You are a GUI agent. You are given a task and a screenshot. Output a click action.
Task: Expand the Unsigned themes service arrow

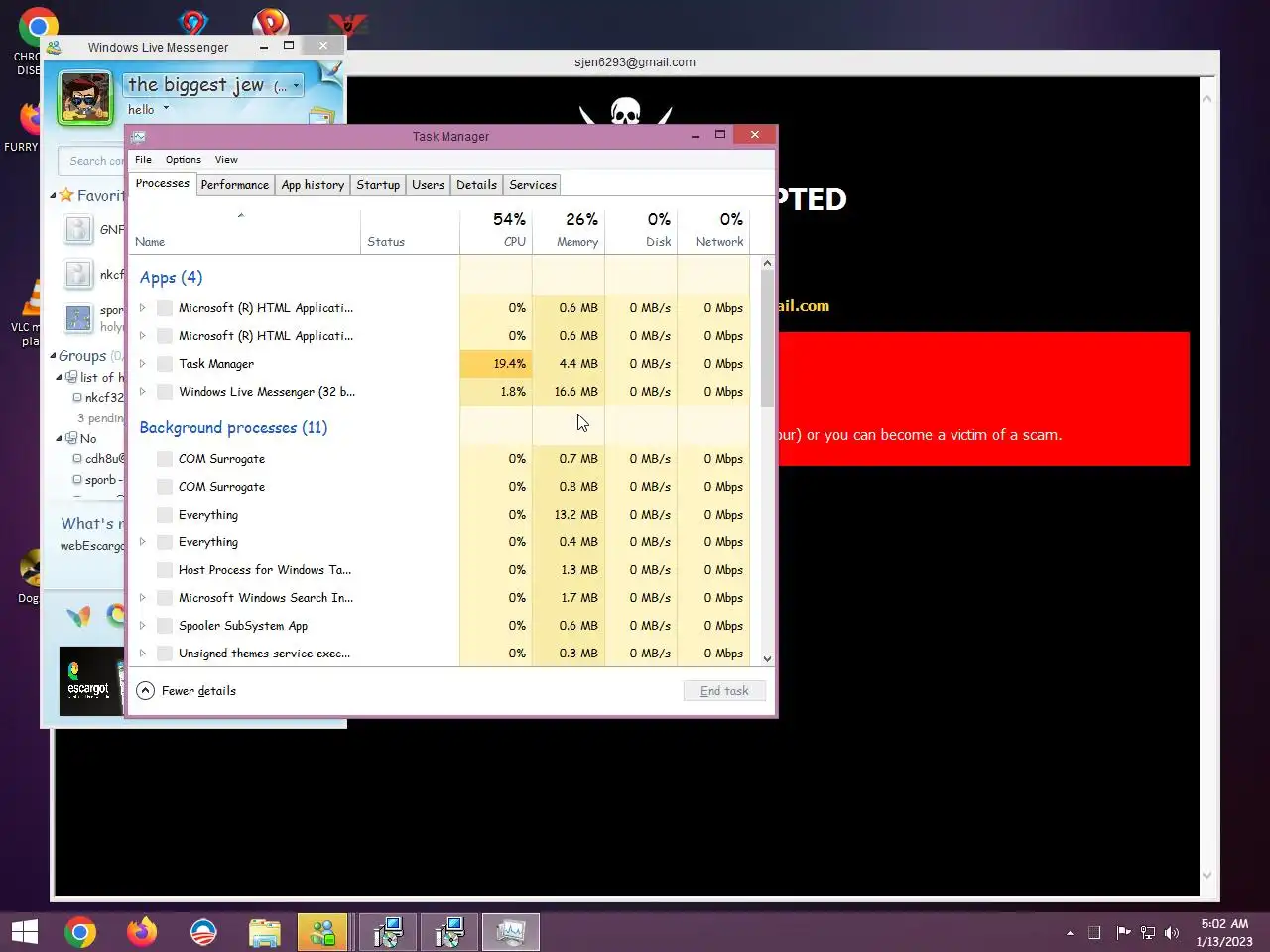tap(143, 654)
